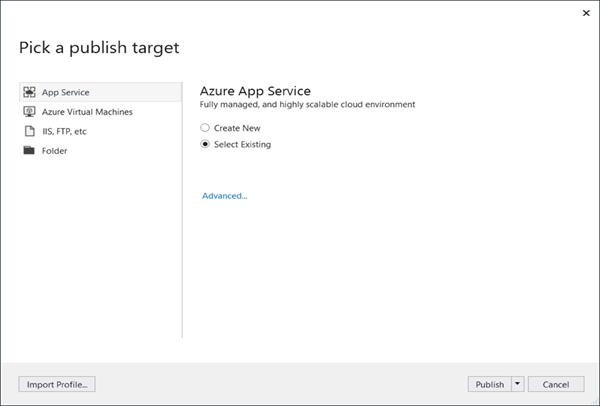Close the dialog with the X
The height and width of the screenshot is (406, 600).
pos(586,13)
